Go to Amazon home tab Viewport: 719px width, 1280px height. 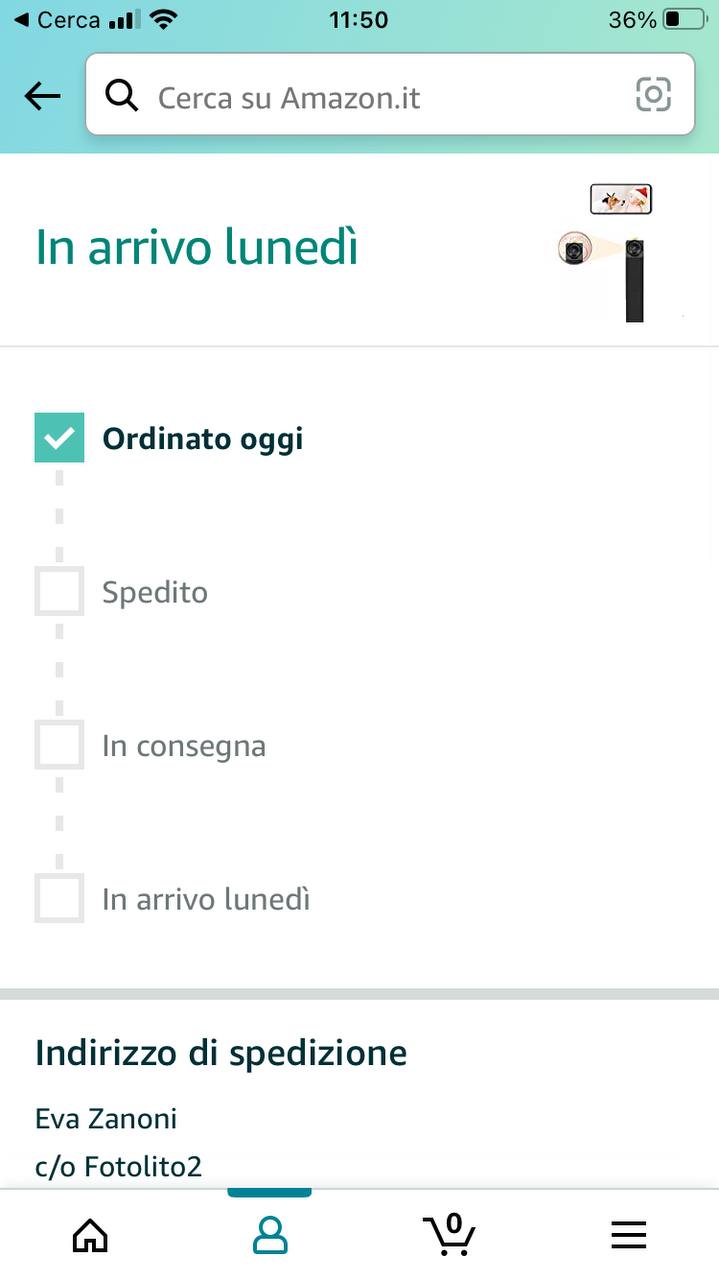click(90, 1236)
